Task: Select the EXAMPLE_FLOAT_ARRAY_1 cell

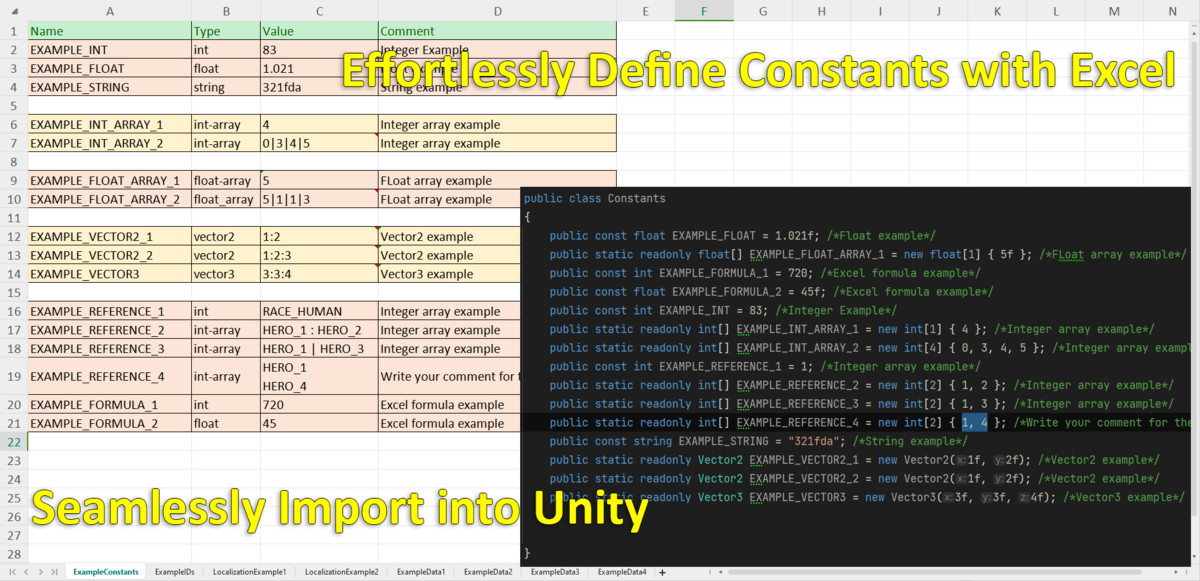Action: point(109,181)
